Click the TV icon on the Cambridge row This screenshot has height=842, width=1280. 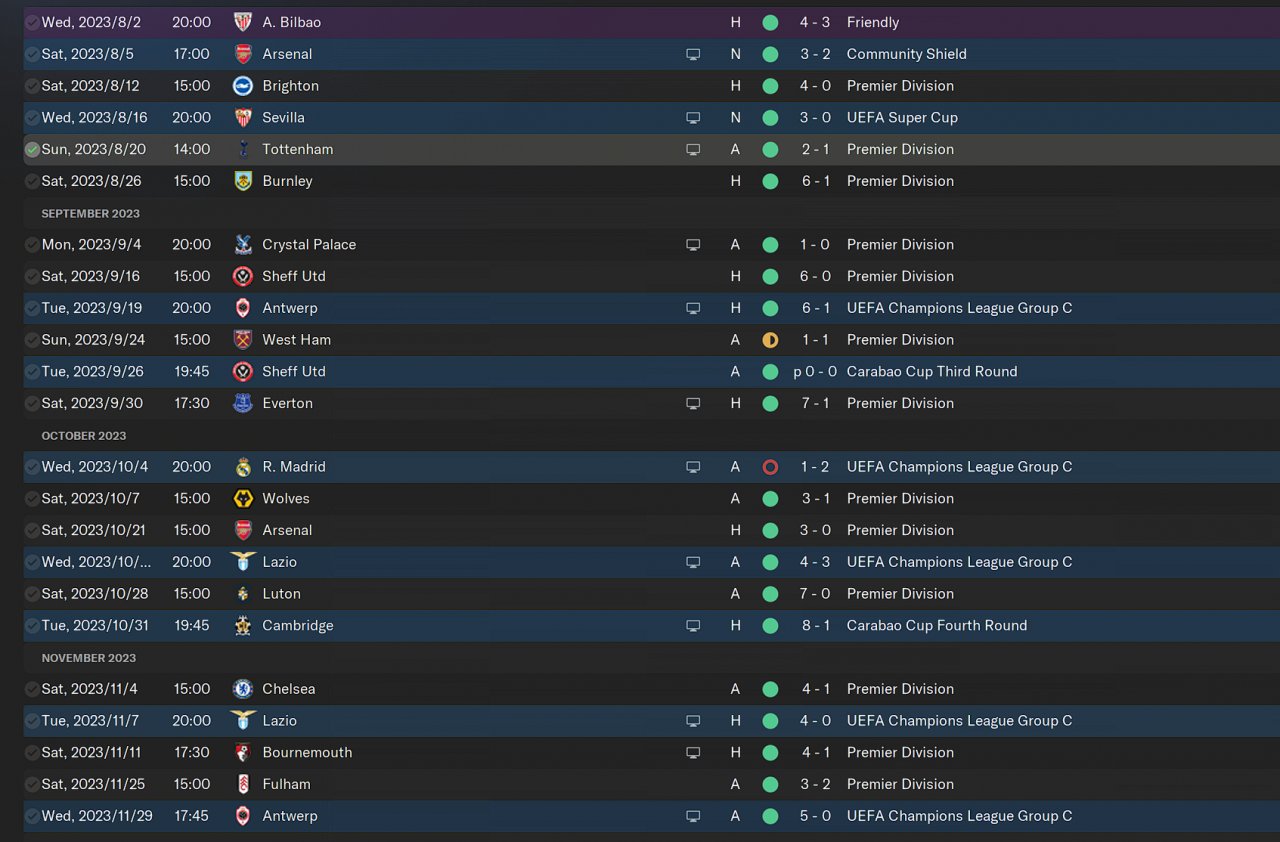coord(693,626)
